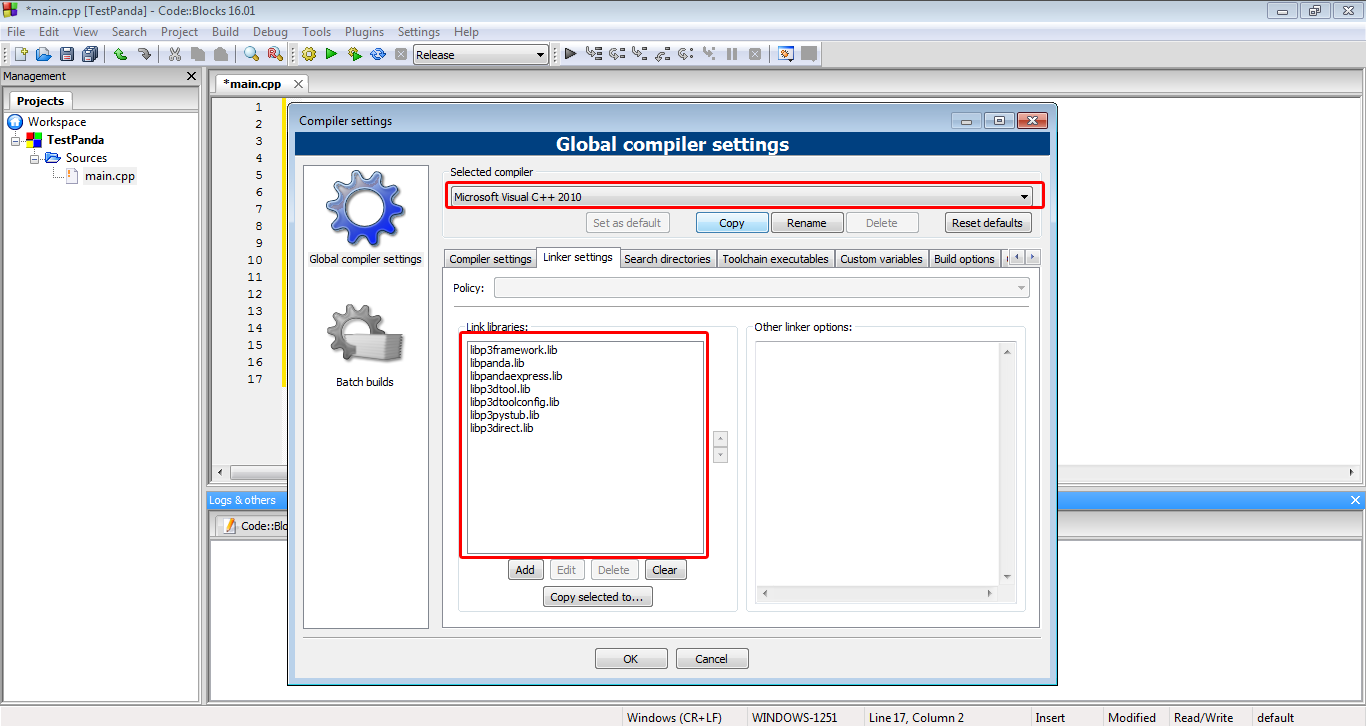Open the Settings menu
Screen dimensions: 1366x726
tap(418, 32)
